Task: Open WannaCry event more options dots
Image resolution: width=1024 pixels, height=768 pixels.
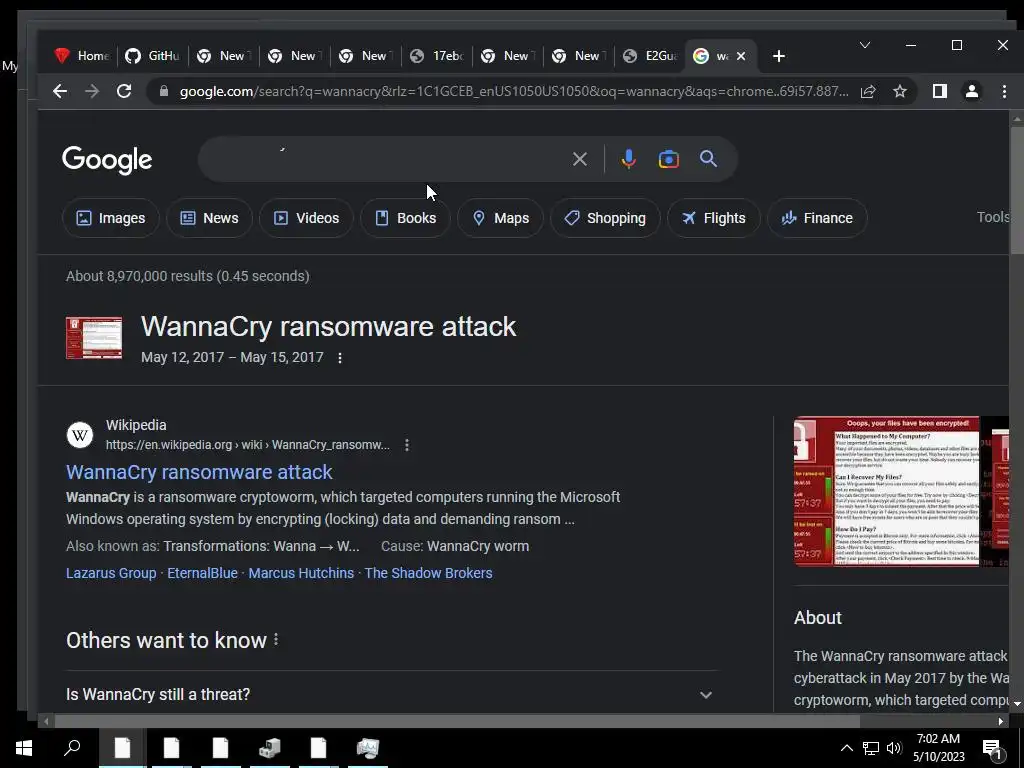Action: pos(340,358)
